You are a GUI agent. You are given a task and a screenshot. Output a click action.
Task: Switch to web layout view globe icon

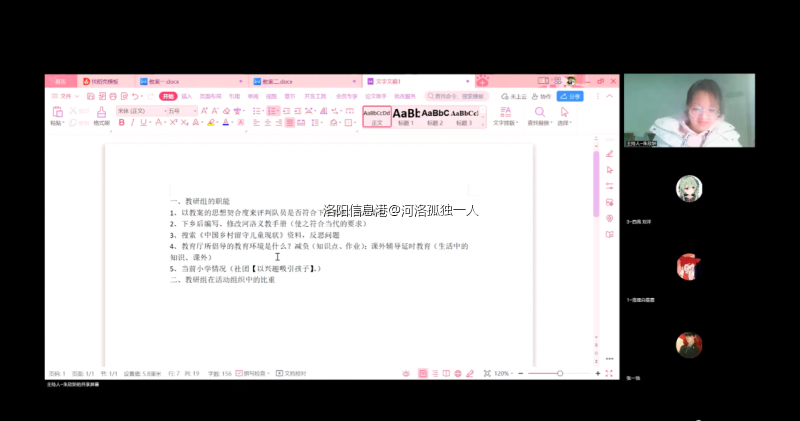(458, 374)
